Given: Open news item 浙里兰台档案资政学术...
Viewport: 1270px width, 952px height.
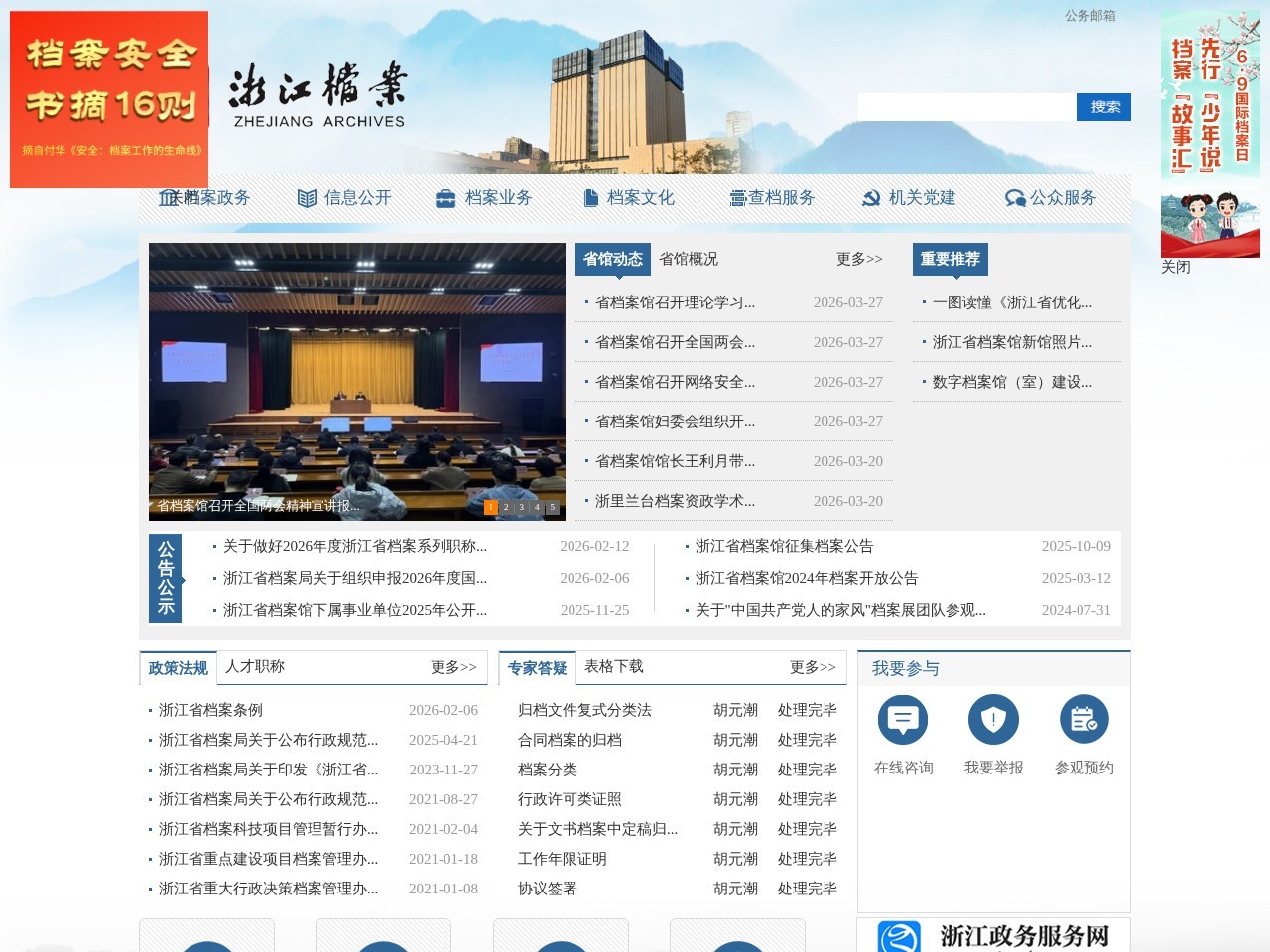Looking at the screenshot, I should 675,501.
